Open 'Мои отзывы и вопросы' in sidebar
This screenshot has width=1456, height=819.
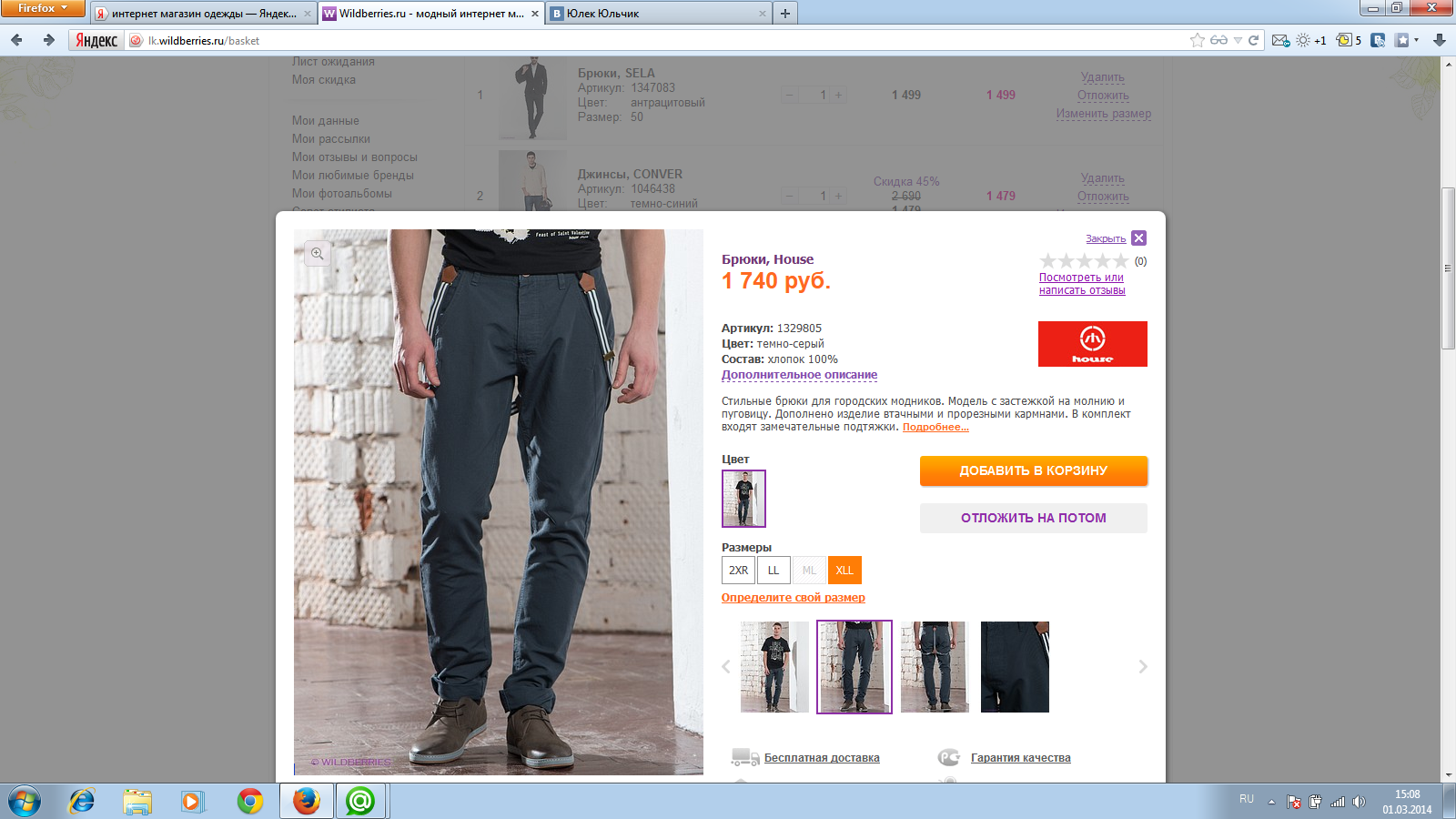click(x=355, y=157)
